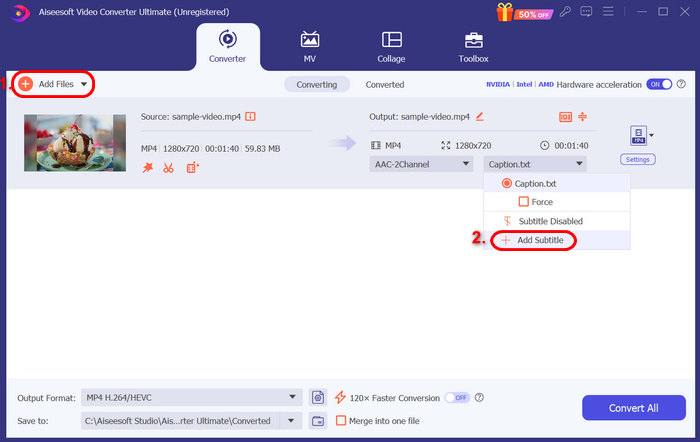Open the enhance video icon
Image resolution: width=700 pixels, height=442 pixels.
(x=192, y=168)
